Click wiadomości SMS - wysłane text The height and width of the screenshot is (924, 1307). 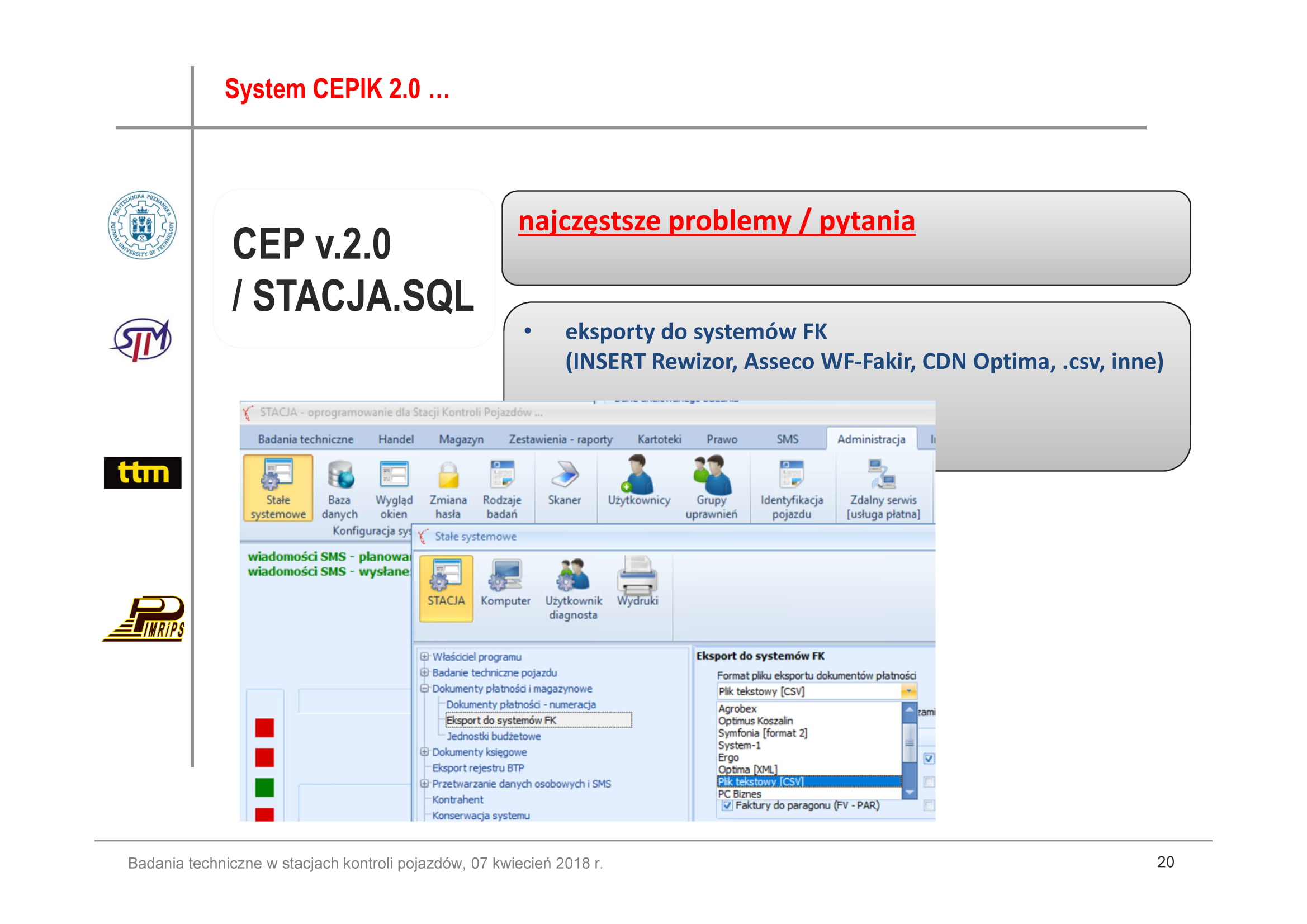click(x=329, y=572)
